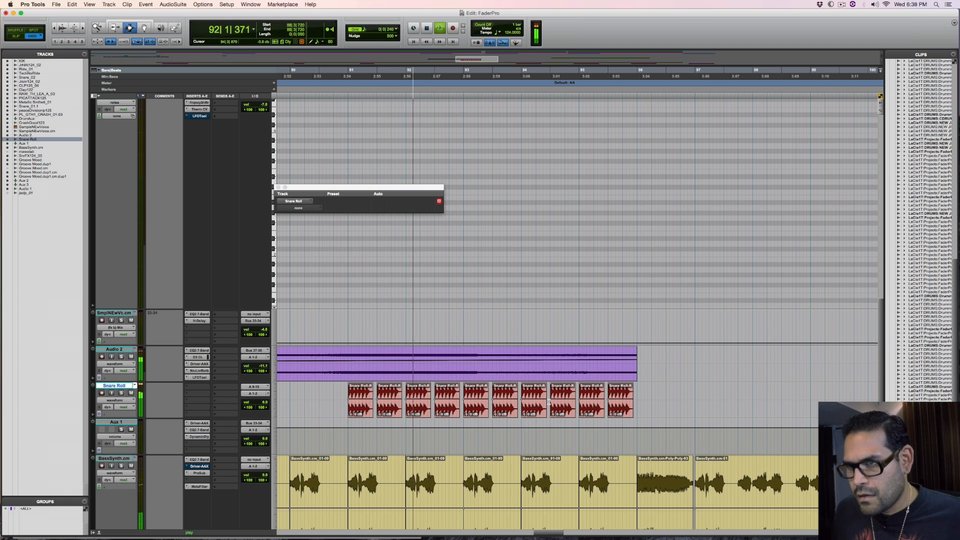Open Snare Roll automation mode read dropdown
The image size is (960, 540).
125,407
